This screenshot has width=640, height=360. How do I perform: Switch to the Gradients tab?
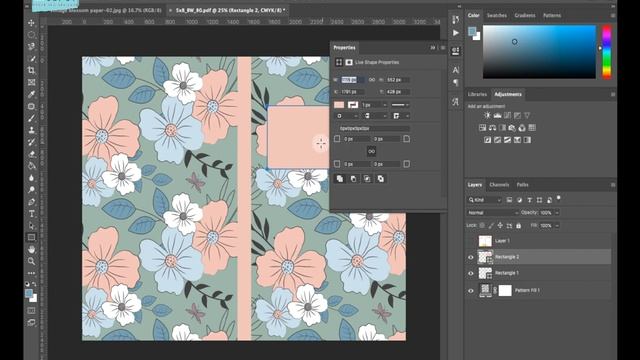coord(525,16)
